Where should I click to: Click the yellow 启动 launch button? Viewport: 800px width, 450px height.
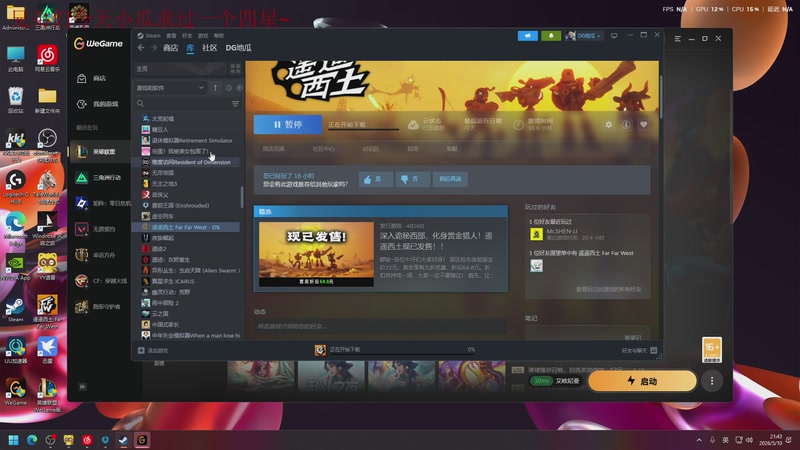pos(642,381)
